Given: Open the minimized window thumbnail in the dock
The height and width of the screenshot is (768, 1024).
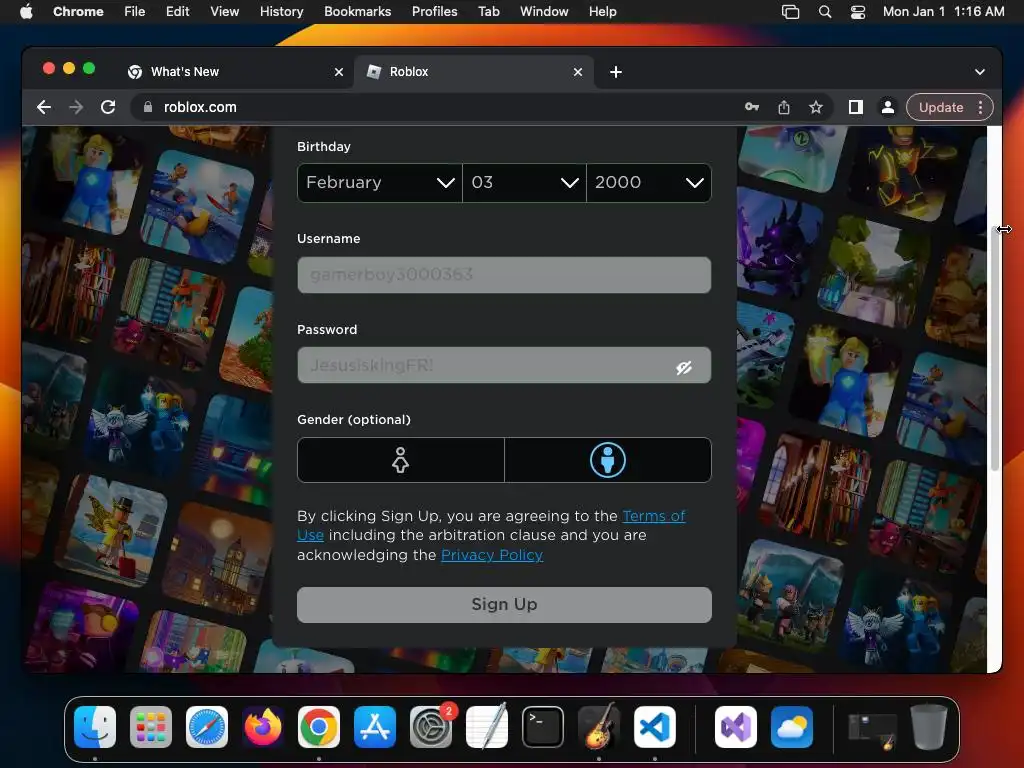Looking at the screenshot, I should click(872, 729).
